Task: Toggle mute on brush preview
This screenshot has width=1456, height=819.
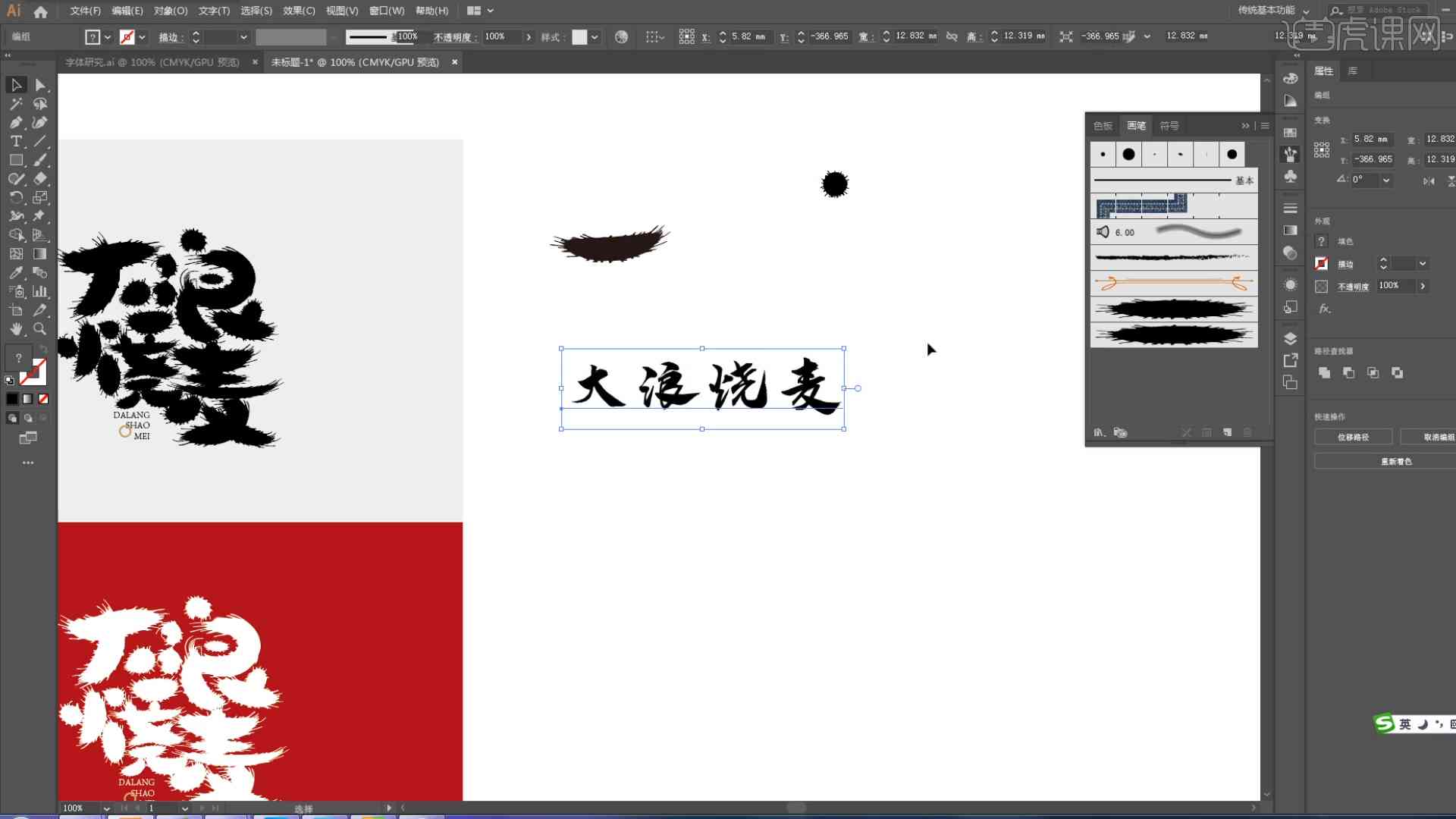Action: [1103, 231]
